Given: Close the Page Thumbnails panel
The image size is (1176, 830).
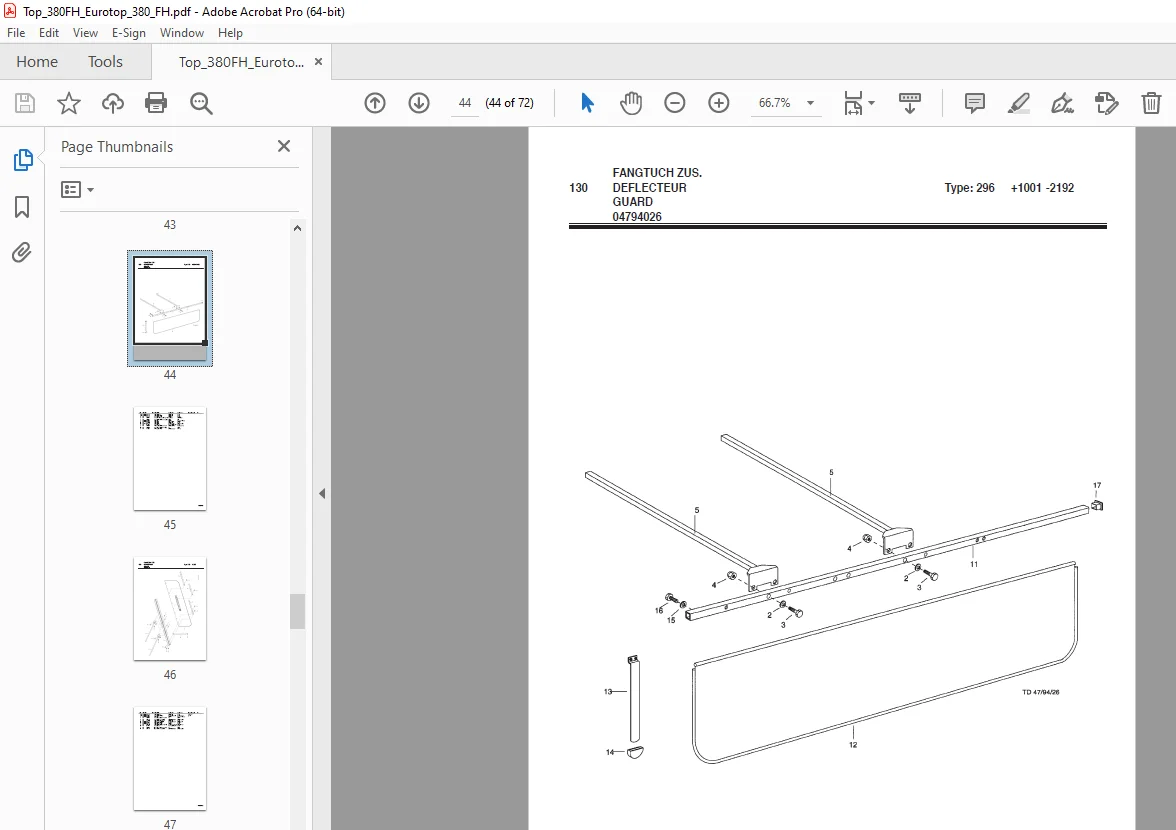Looking at the screenshot, I should tap(284, 146).
